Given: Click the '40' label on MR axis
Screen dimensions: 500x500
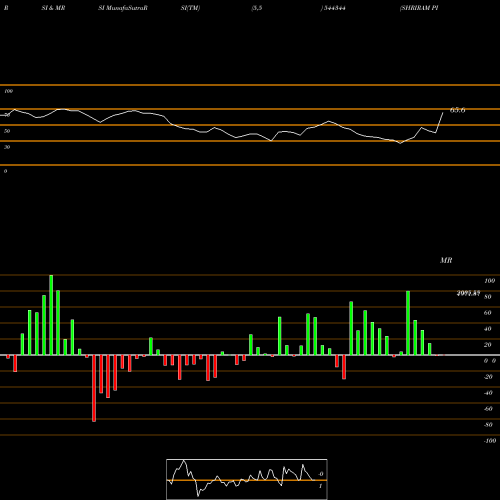Looking at the screenshot, I should [488, 329].
